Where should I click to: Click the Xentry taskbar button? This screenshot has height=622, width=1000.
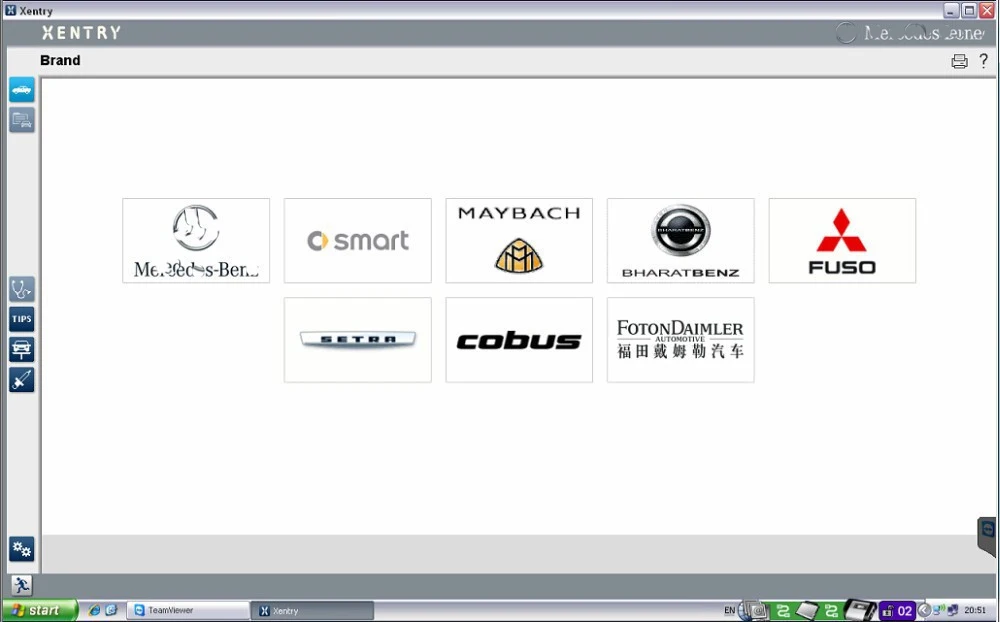point(312,611)
